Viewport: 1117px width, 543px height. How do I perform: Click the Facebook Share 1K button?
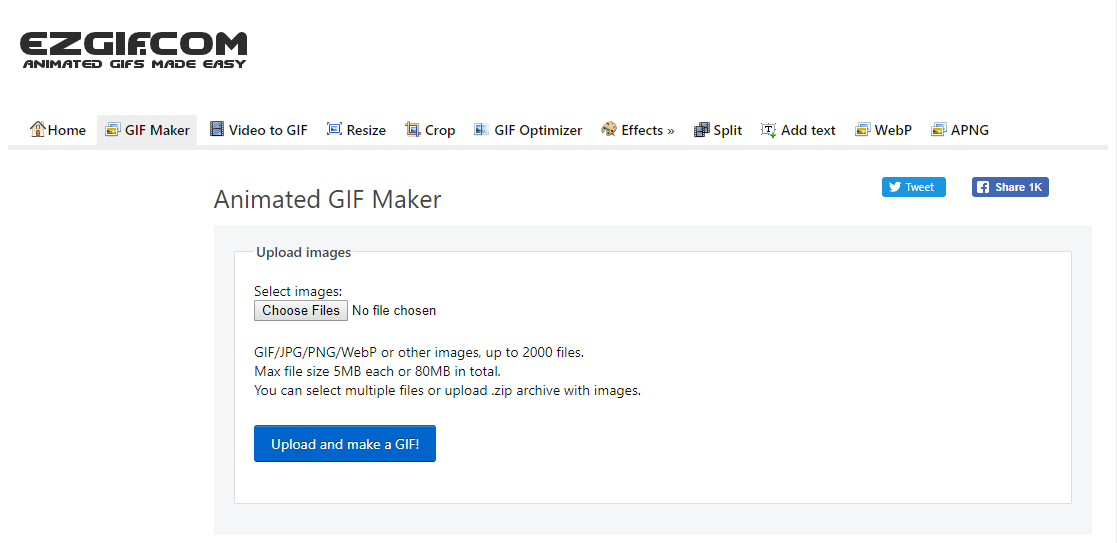tap(1010, 187)
